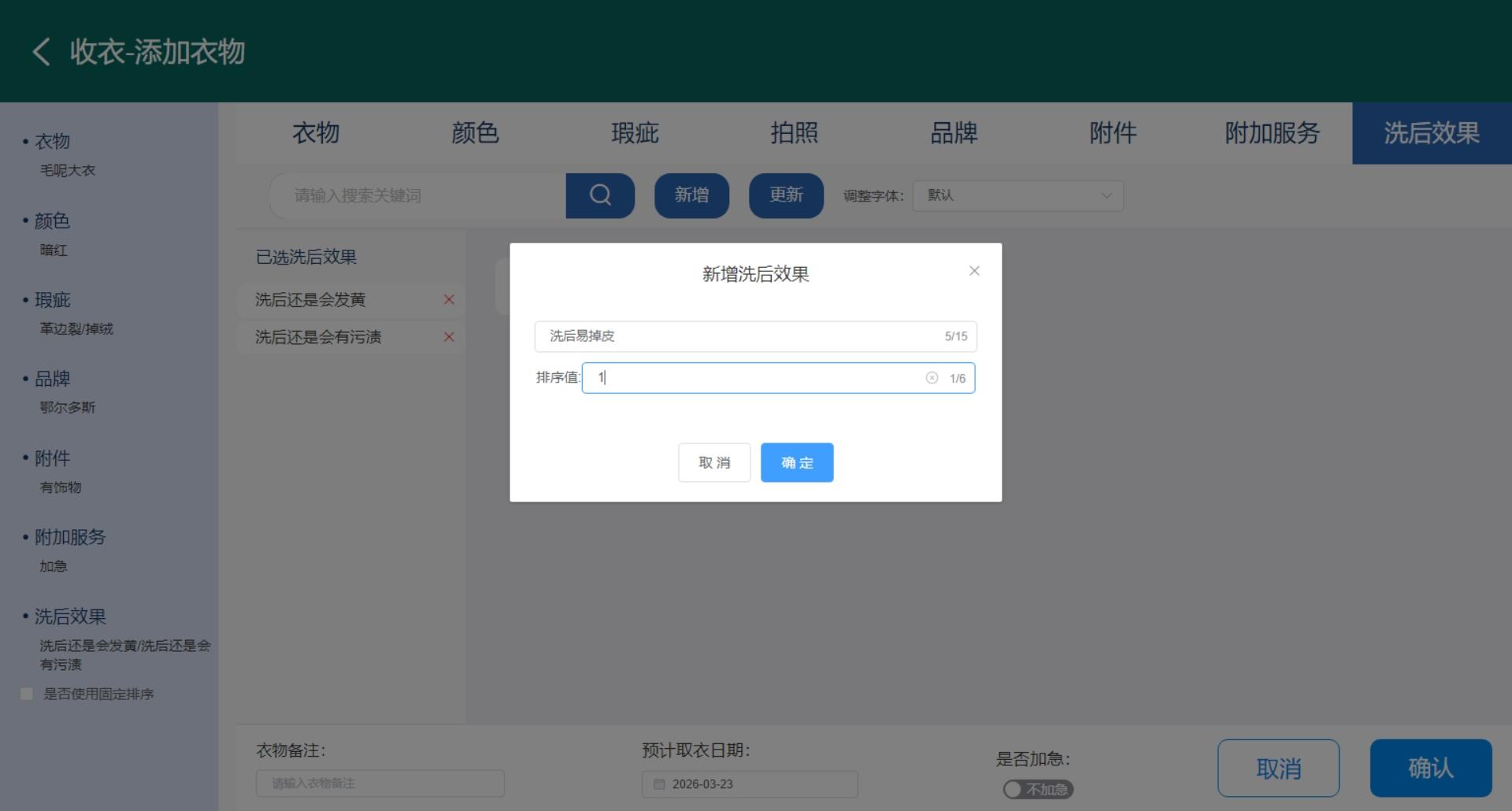Select 附加服务 in the left sidebar
The width and height of the screenshot is (1512, 811).
click(70, 537)
